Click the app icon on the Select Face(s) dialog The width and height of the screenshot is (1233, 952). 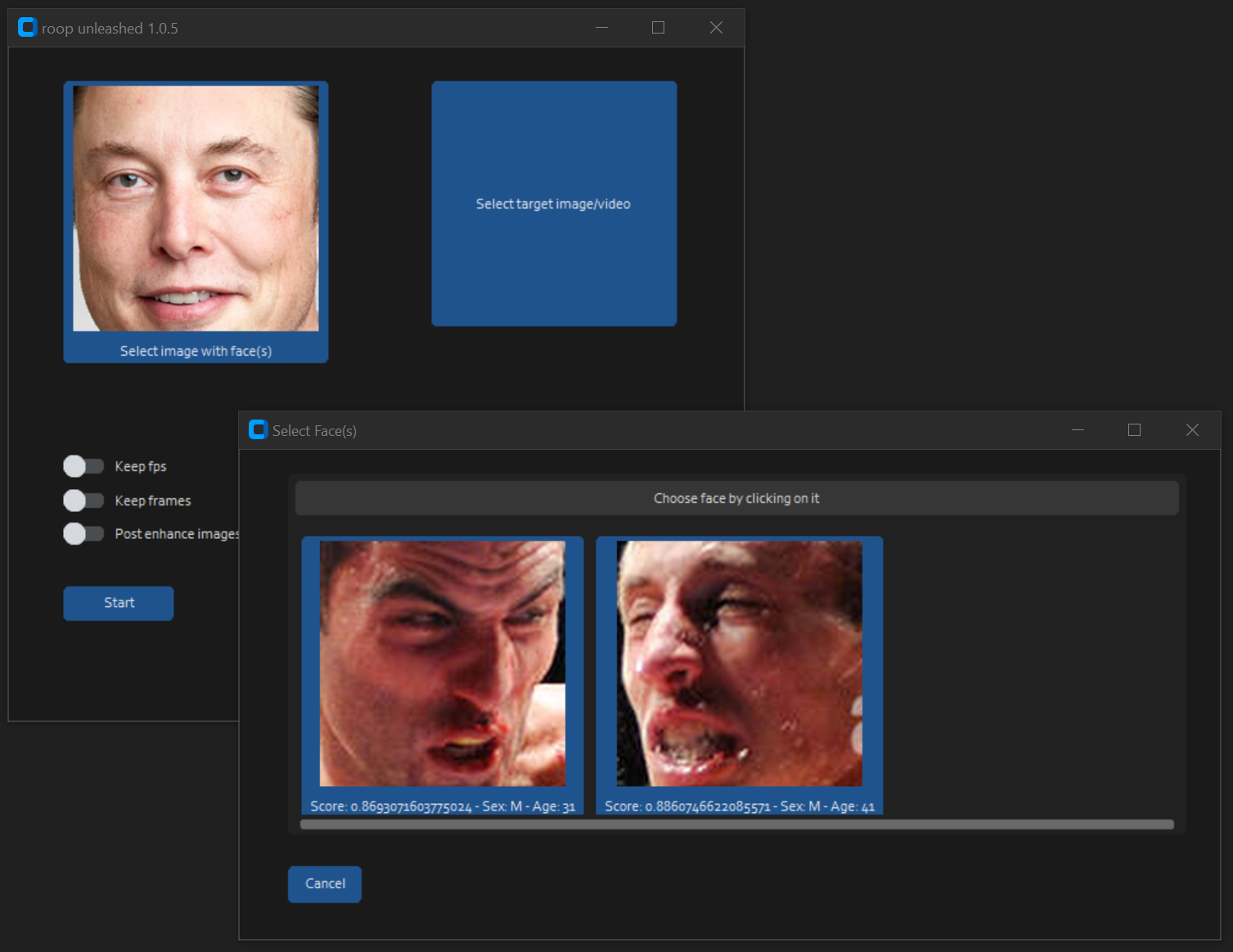click(258, 429)
